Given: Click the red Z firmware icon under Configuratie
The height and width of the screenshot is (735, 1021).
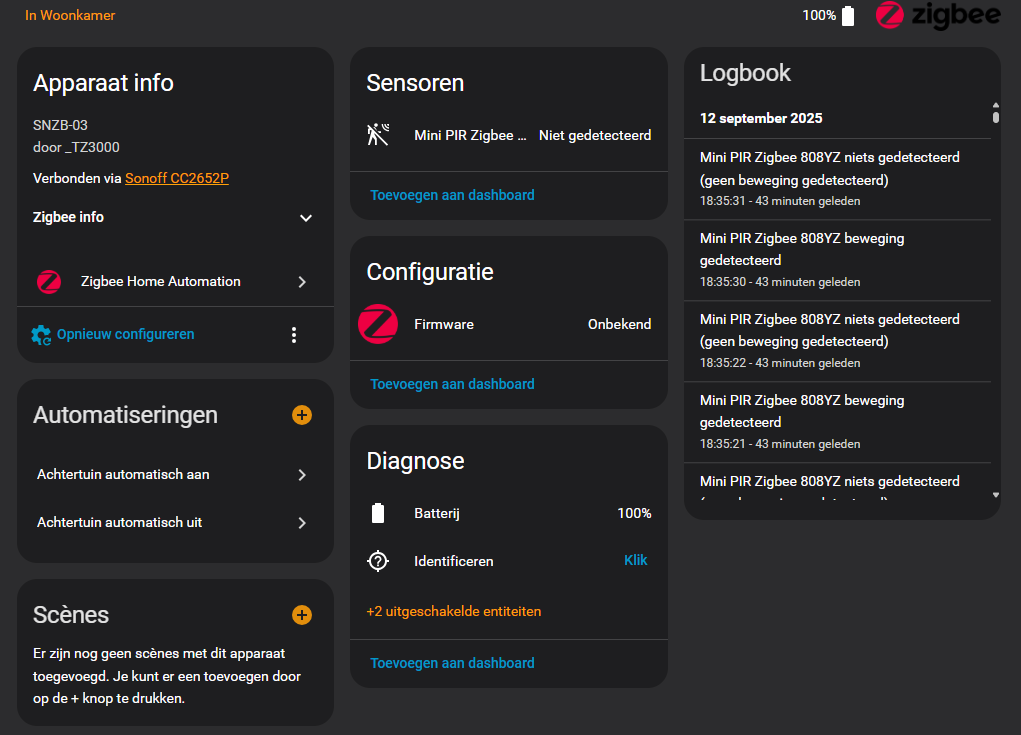Looking at the screenshot, I should pyautogui.click(x=378, y=324).
